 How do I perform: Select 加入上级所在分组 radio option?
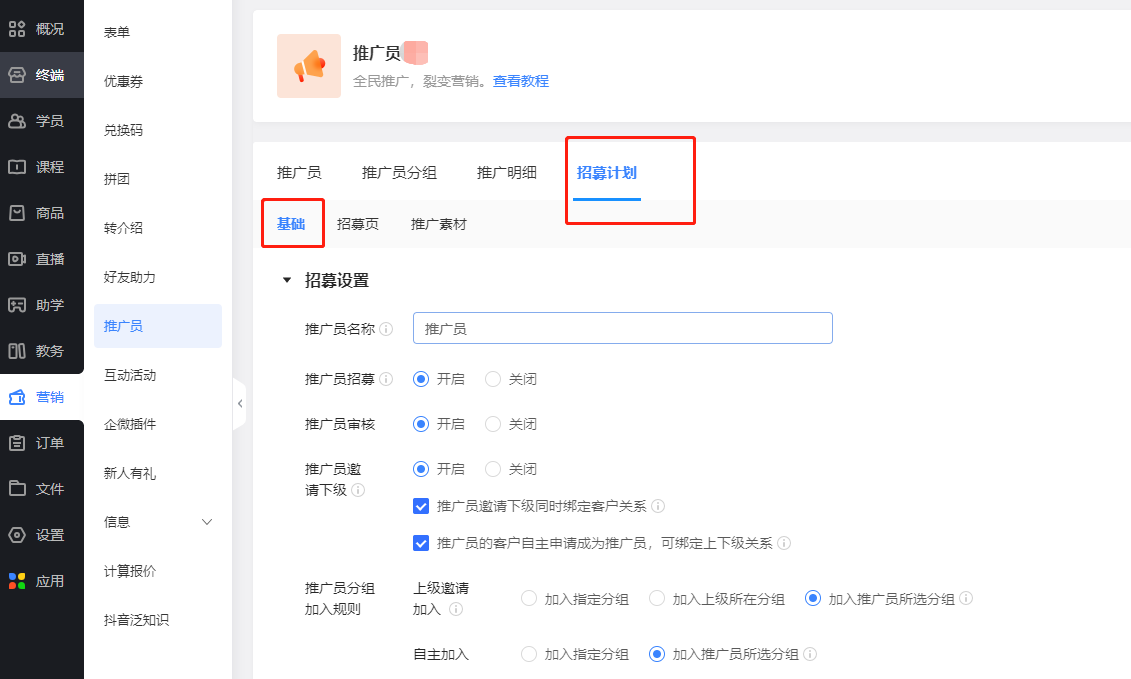(657, 599)
